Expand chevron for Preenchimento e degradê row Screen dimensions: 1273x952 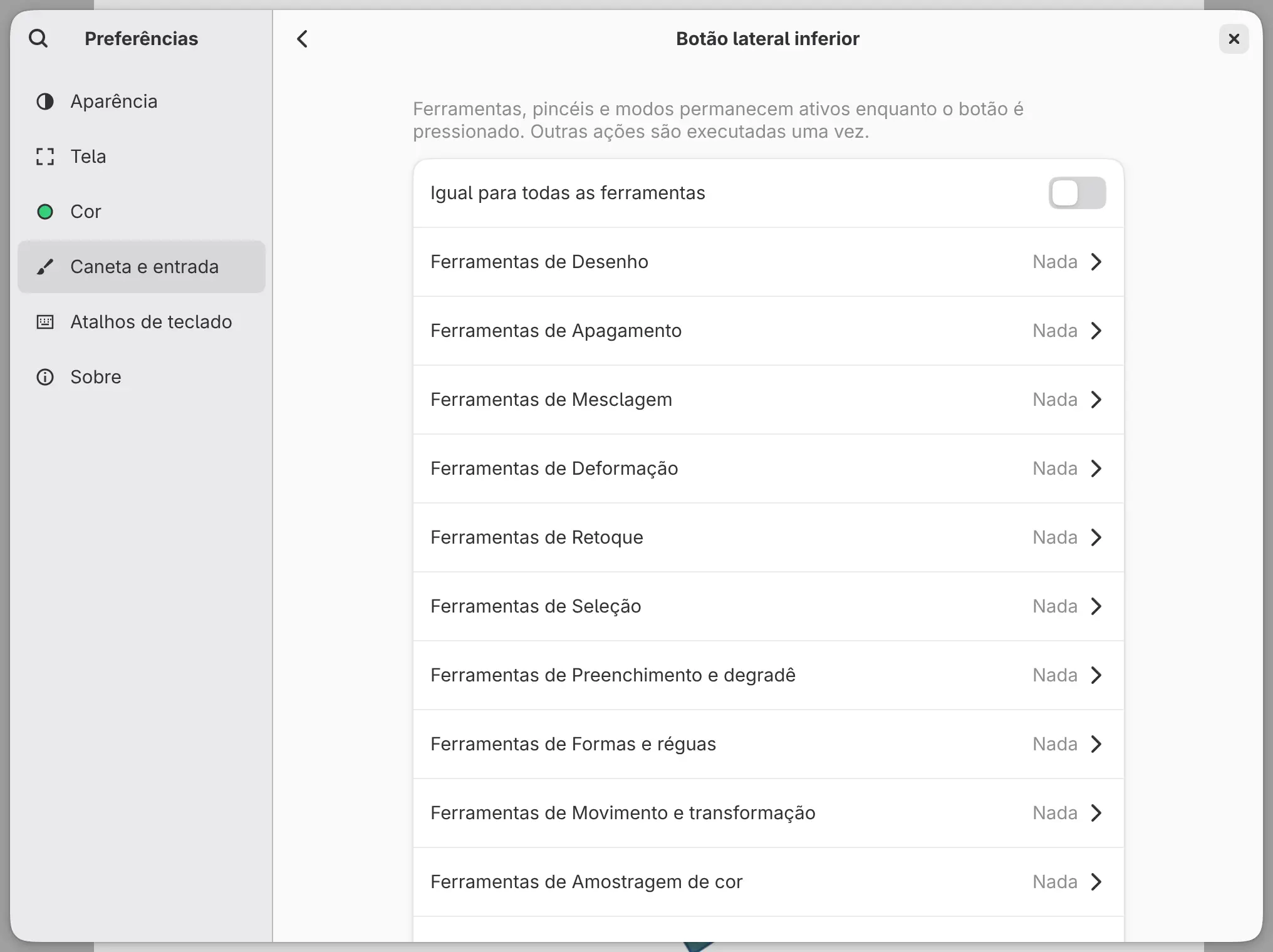coord(1096,675)
